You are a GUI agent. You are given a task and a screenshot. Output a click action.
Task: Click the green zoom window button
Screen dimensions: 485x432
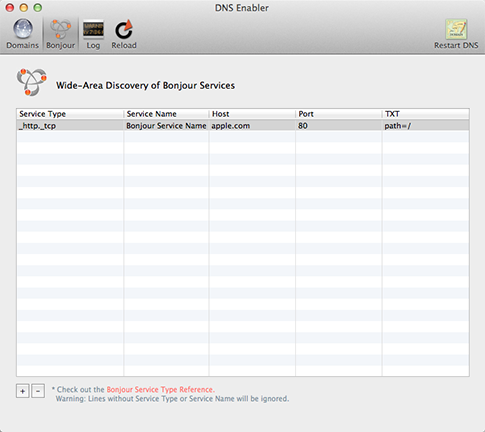(38, 7)
